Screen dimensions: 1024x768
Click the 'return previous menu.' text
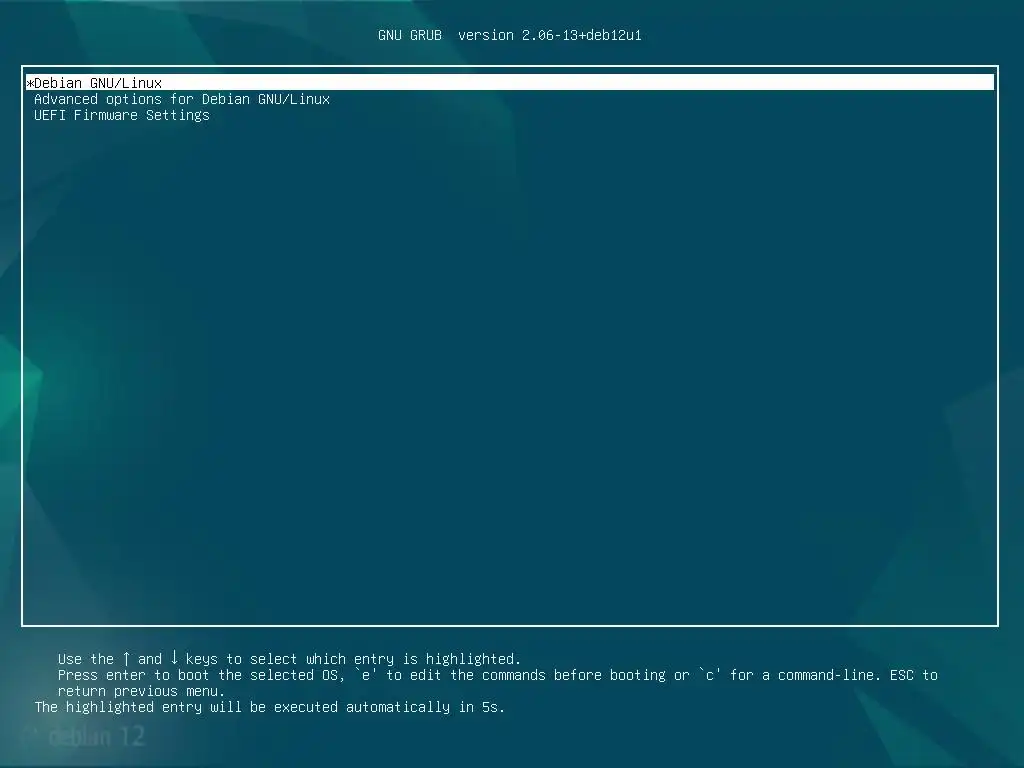pyautogui.click(x=141, y=691)
